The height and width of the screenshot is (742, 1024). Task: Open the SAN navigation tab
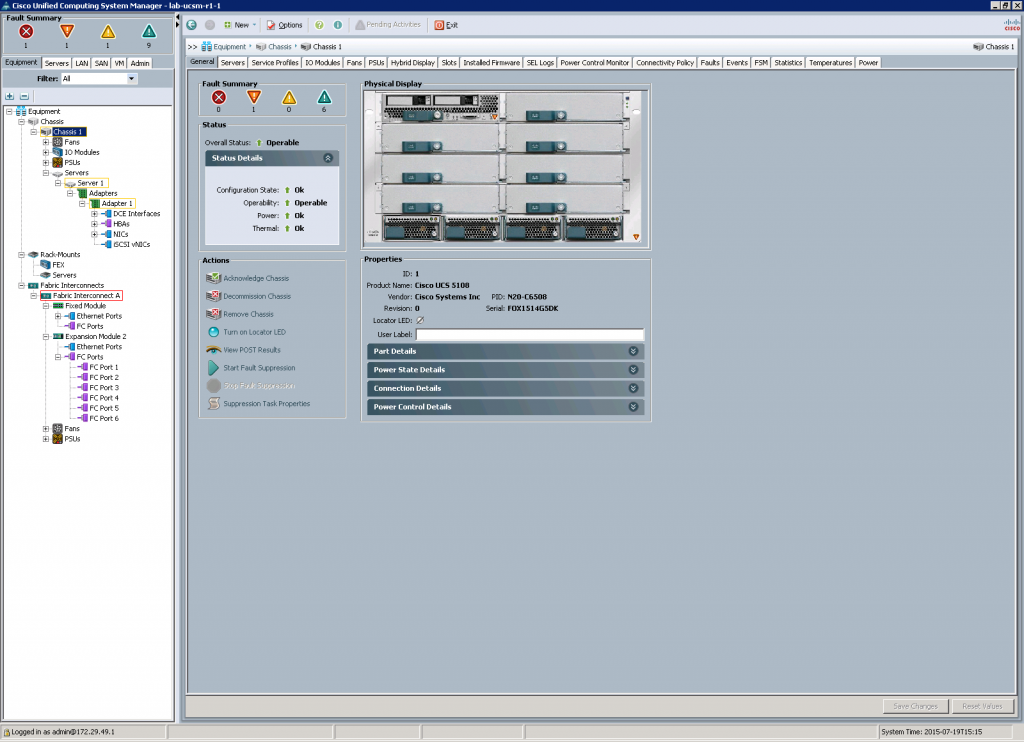101,63
